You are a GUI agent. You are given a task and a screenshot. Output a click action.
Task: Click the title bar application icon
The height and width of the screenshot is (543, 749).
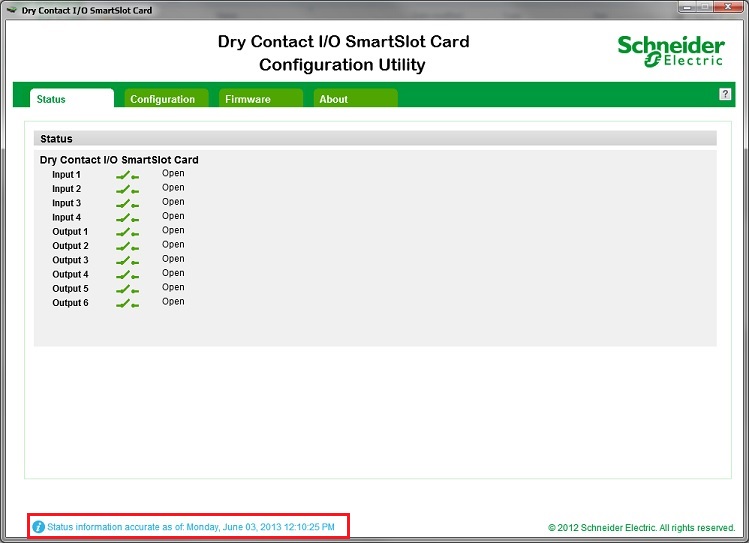[x=11, y=10]
